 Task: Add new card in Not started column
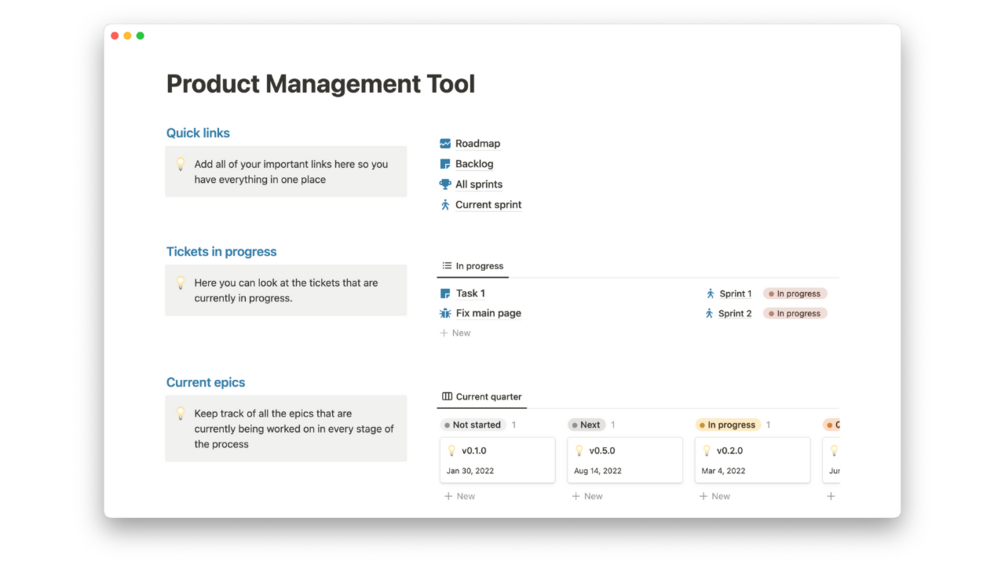point(460,496)
